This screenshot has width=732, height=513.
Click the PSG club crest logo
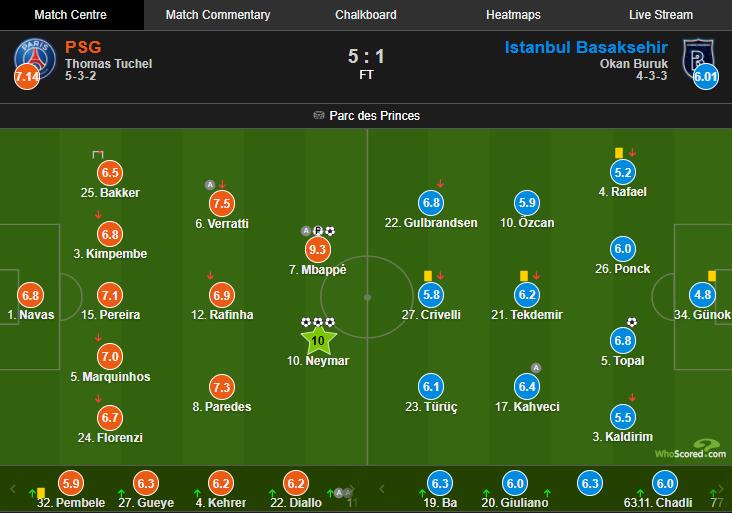coord(35,58)
